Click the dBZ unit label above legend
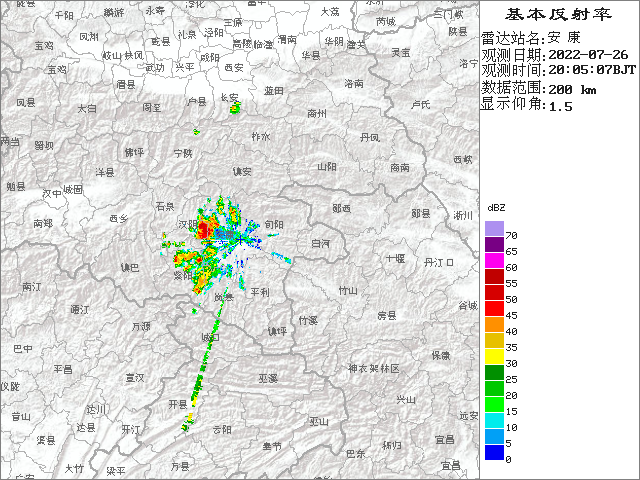 [x=495, y=206]
